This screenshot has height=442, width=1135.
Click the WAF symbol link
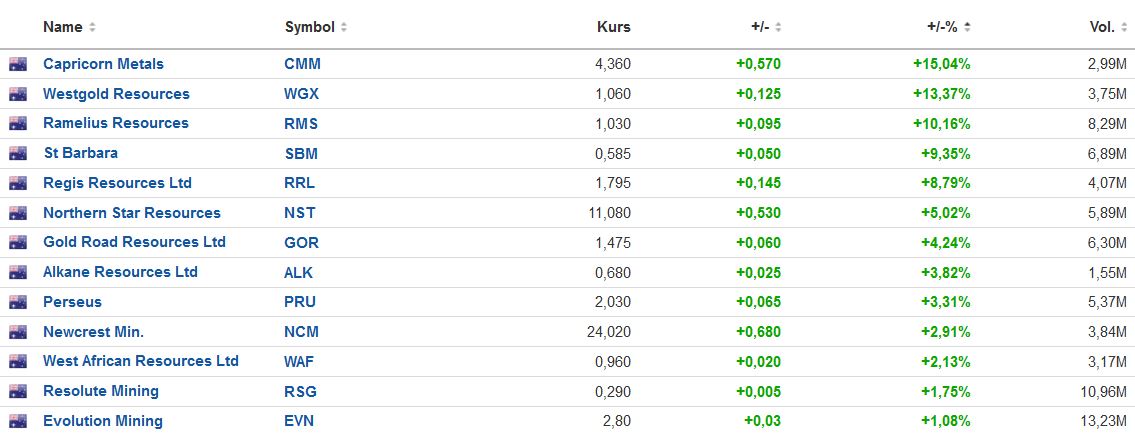(299, 361)
